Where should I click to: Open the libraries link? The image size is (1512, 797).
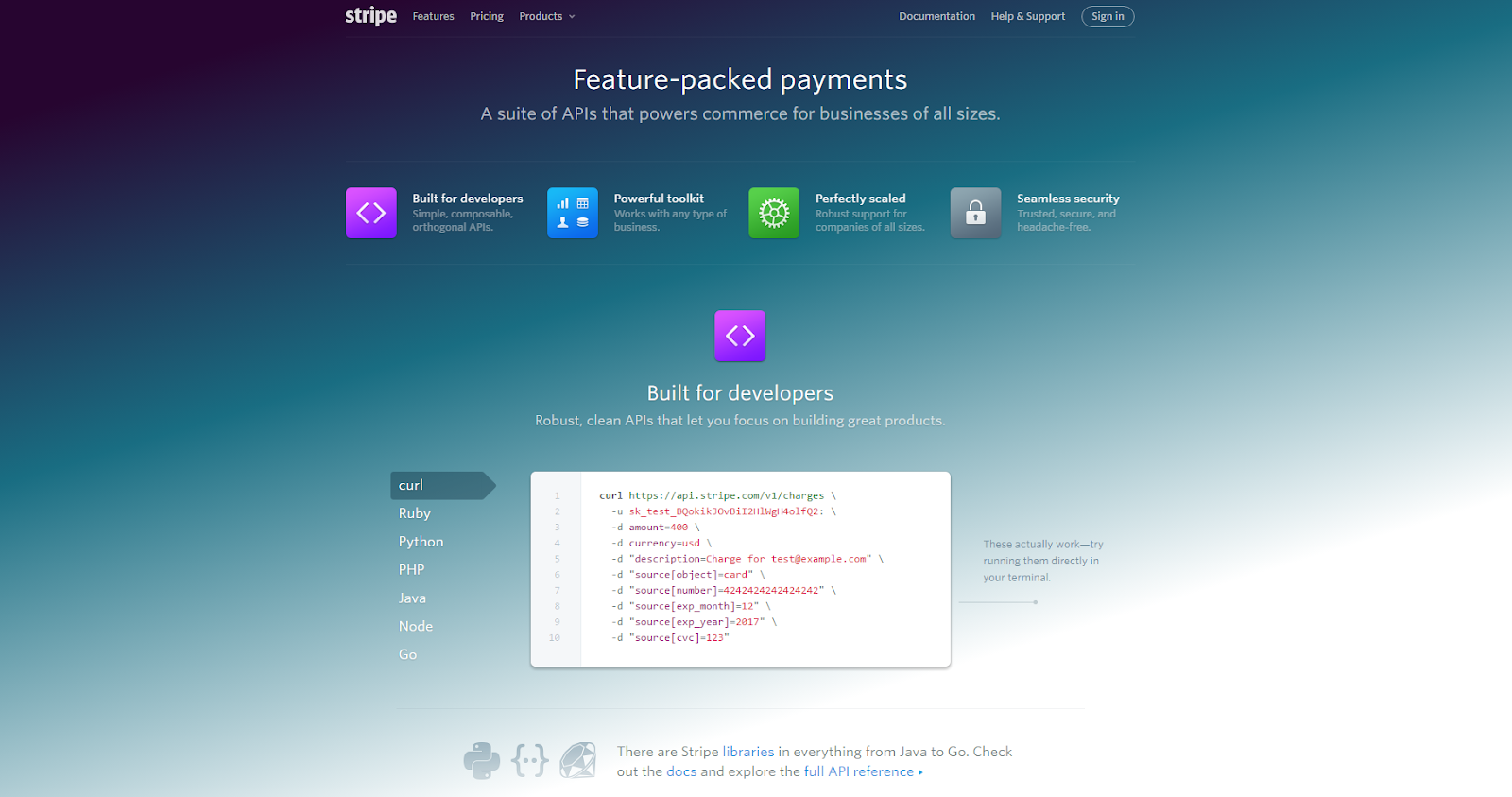(748, 752)
